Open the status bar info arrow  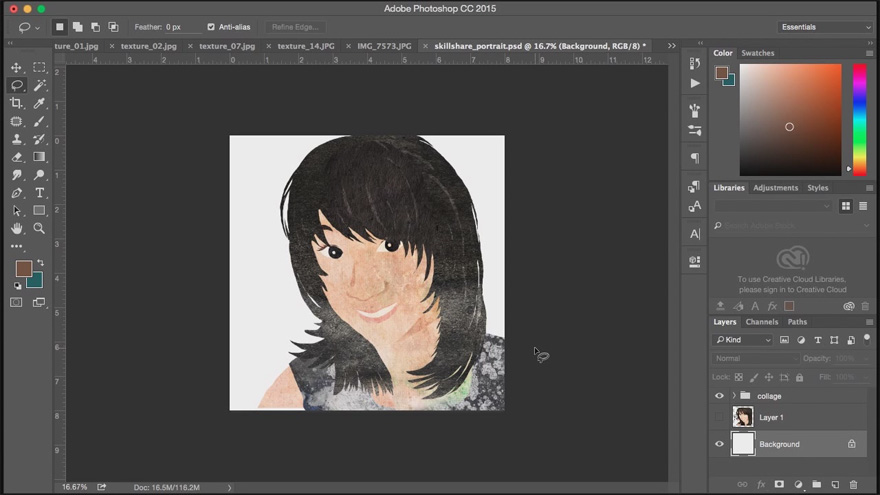coord(229,488)
